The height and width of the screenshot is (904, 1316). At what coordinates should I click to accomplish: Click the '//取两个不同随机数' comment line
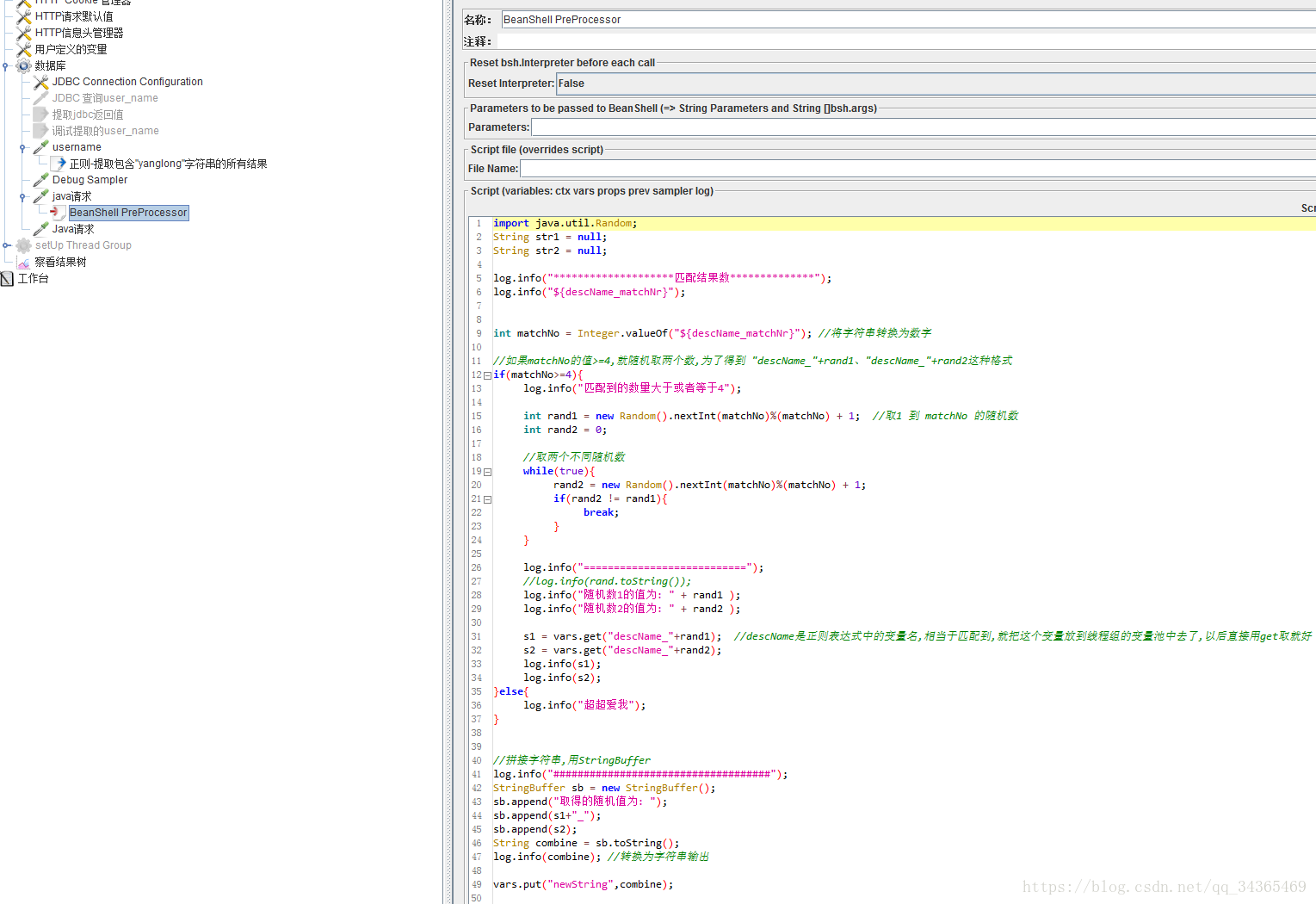point(574,458)
